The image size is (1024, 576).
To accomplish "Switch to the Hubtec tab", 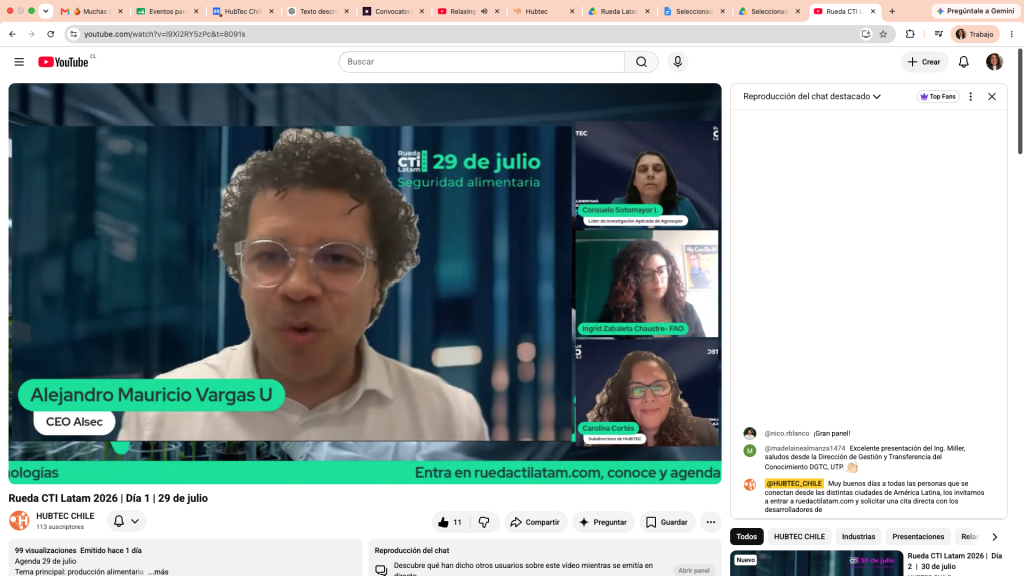I will 543,11.
